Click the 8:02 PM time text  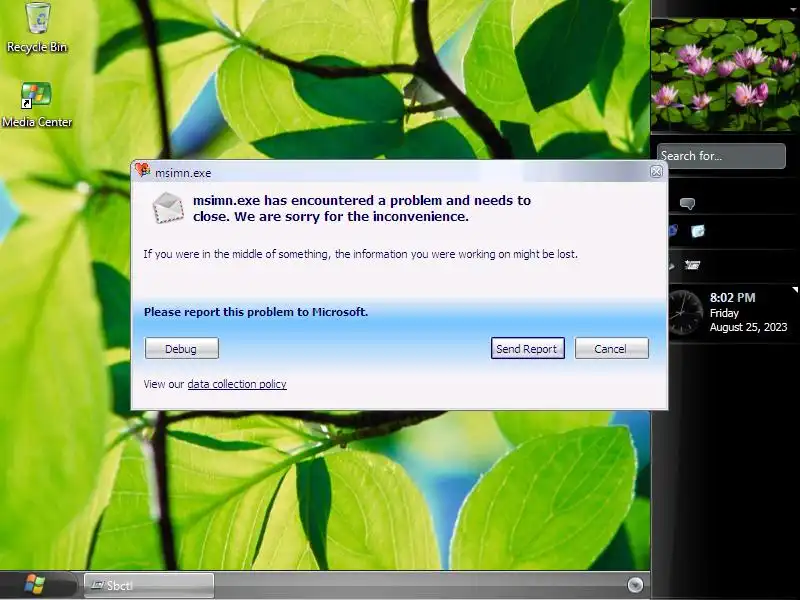coord(732,297)
